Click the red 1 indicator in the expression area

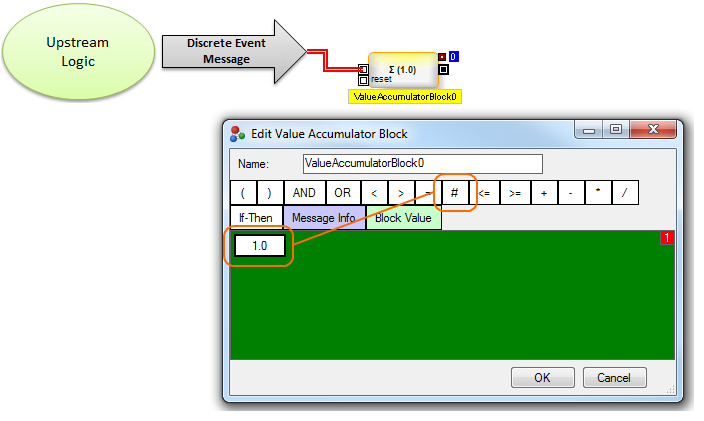667,238
